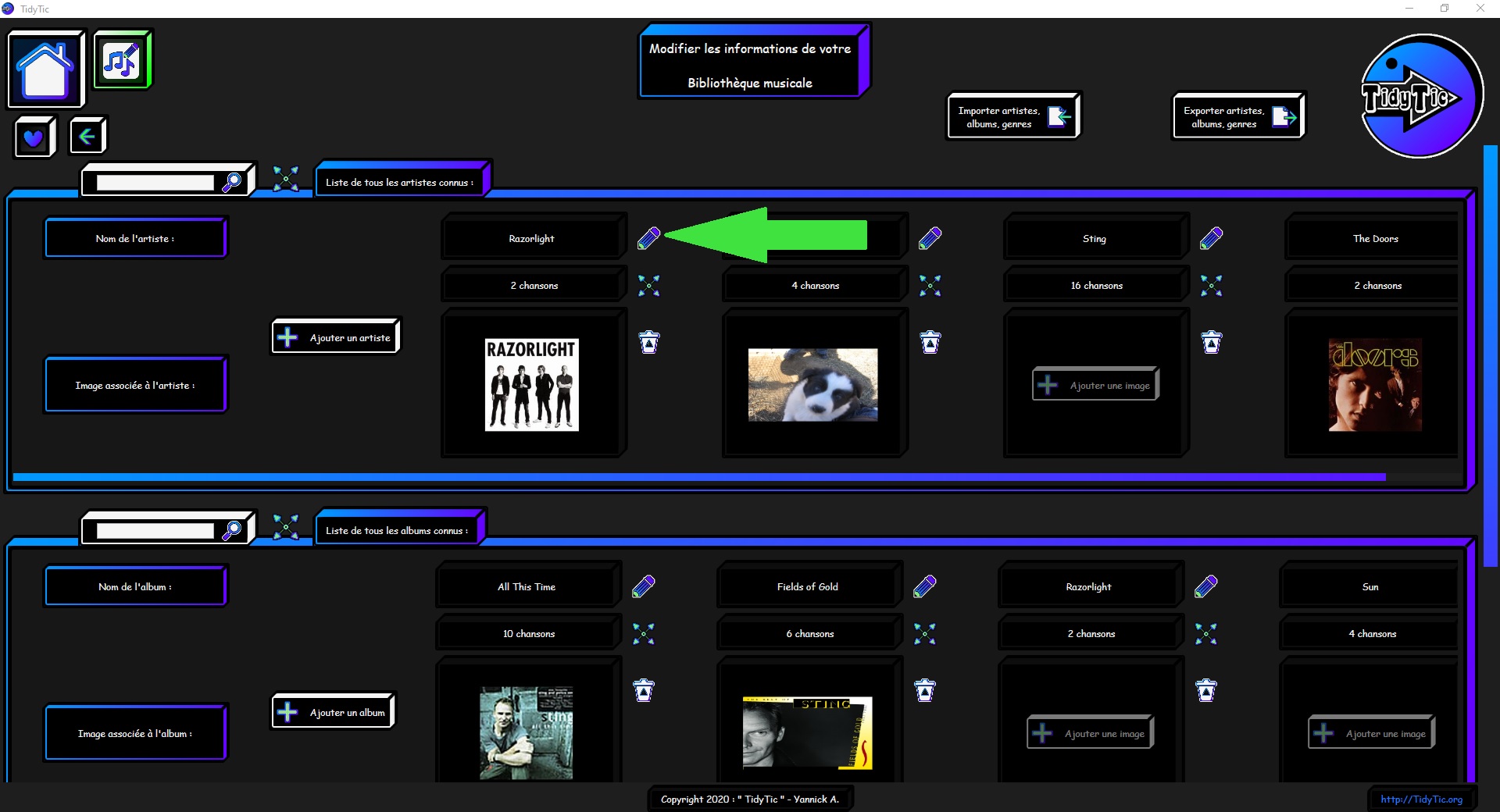This screenshot has height=812, width=1500.
Task: Click the 'Fields of Gold' album cover
Action: (x=807, y=732)
